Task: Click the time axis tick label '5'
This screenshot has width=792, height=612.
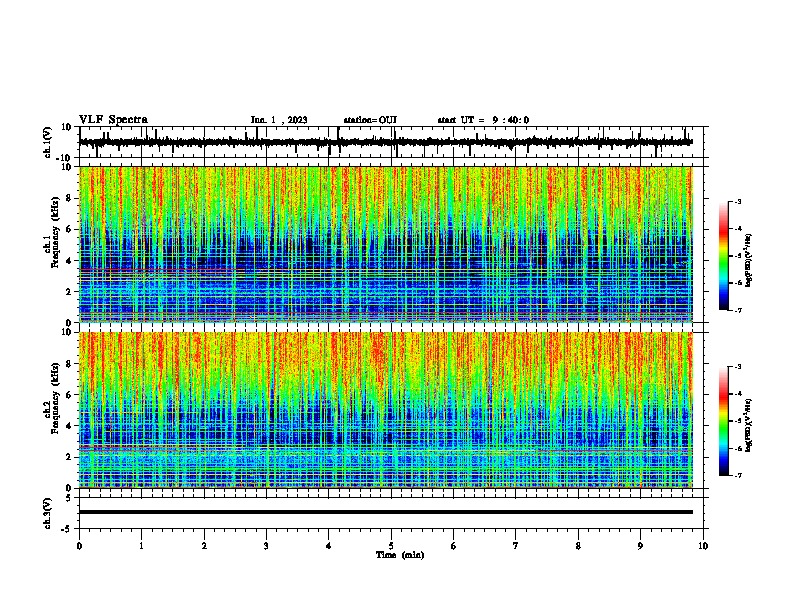Action: tap(391, 546)
